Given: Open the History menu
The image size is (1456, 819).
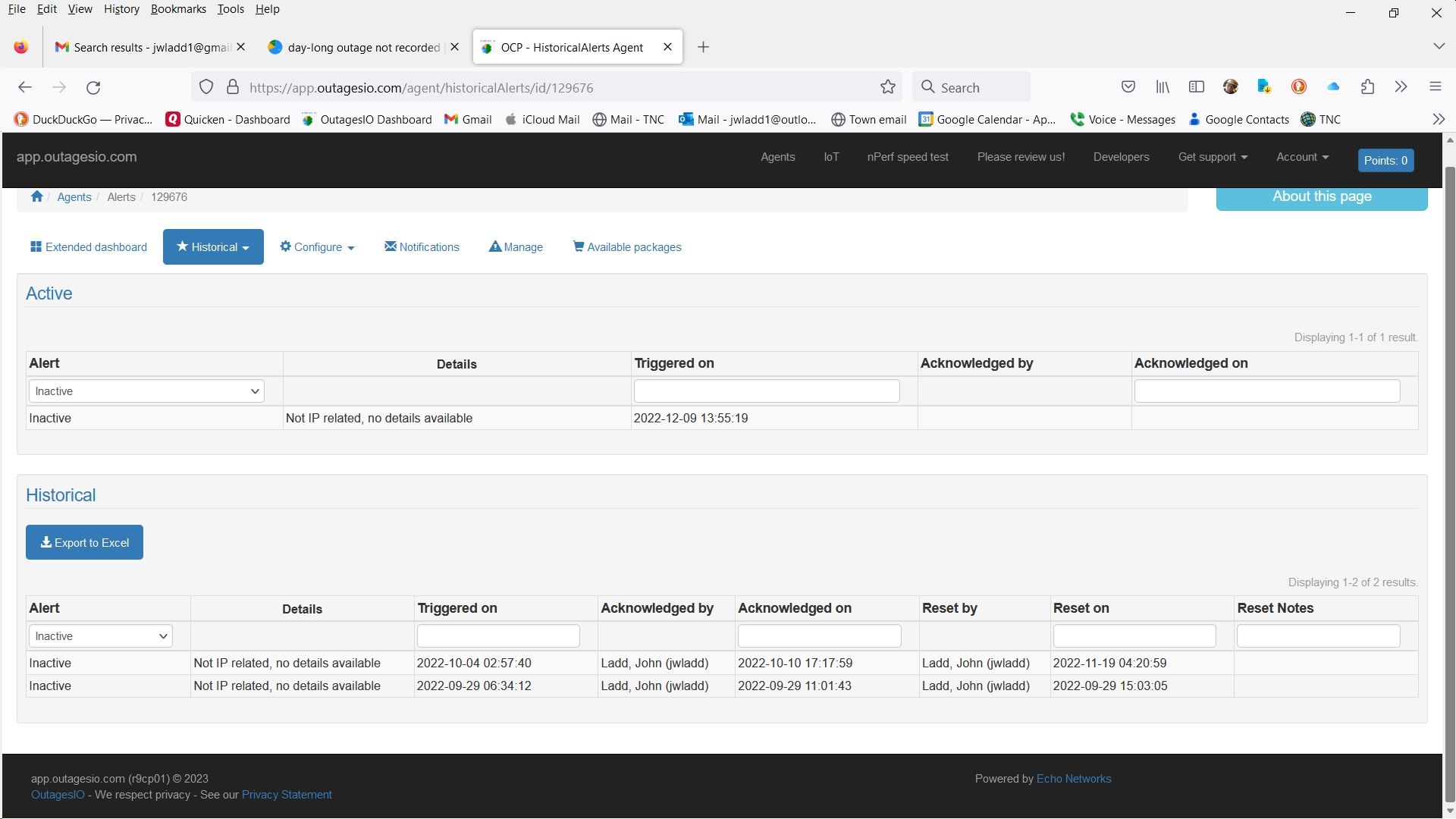Looking at the screenshot, I should coord(121,9).
